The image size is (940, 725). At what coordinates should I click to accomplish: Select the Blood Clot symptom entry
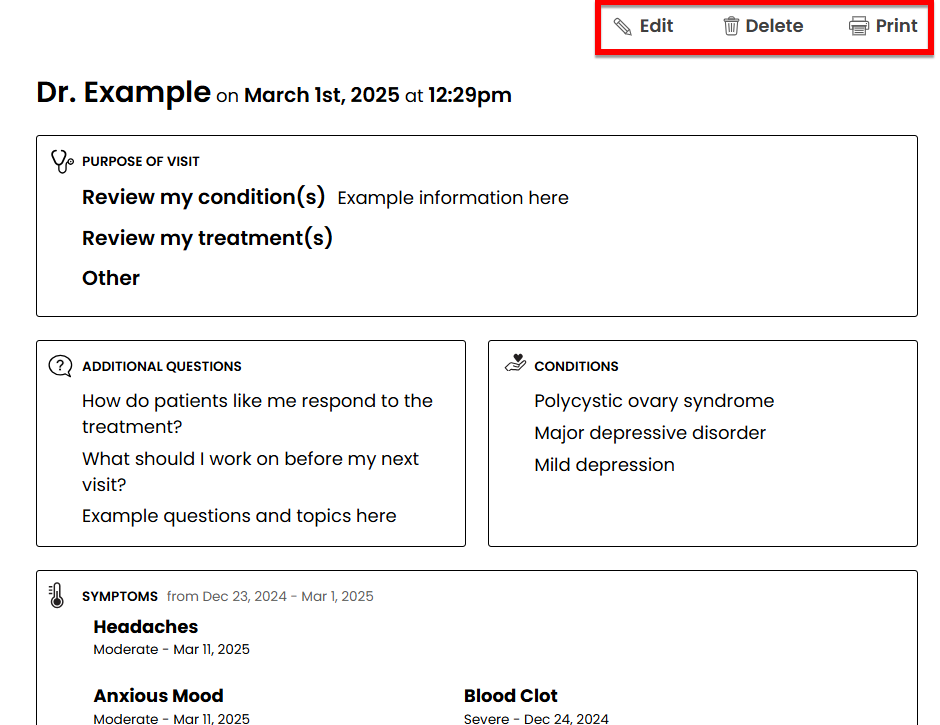coord(510,696)
